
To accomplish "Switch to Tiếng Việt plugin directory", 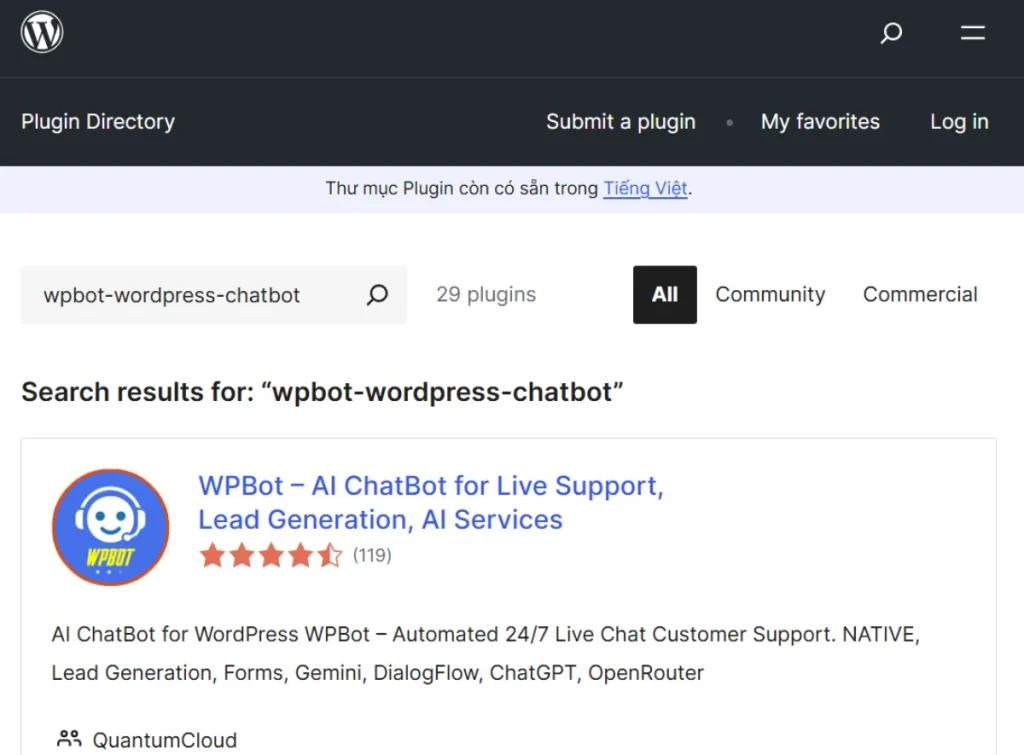I will click(x=645, y=188).
